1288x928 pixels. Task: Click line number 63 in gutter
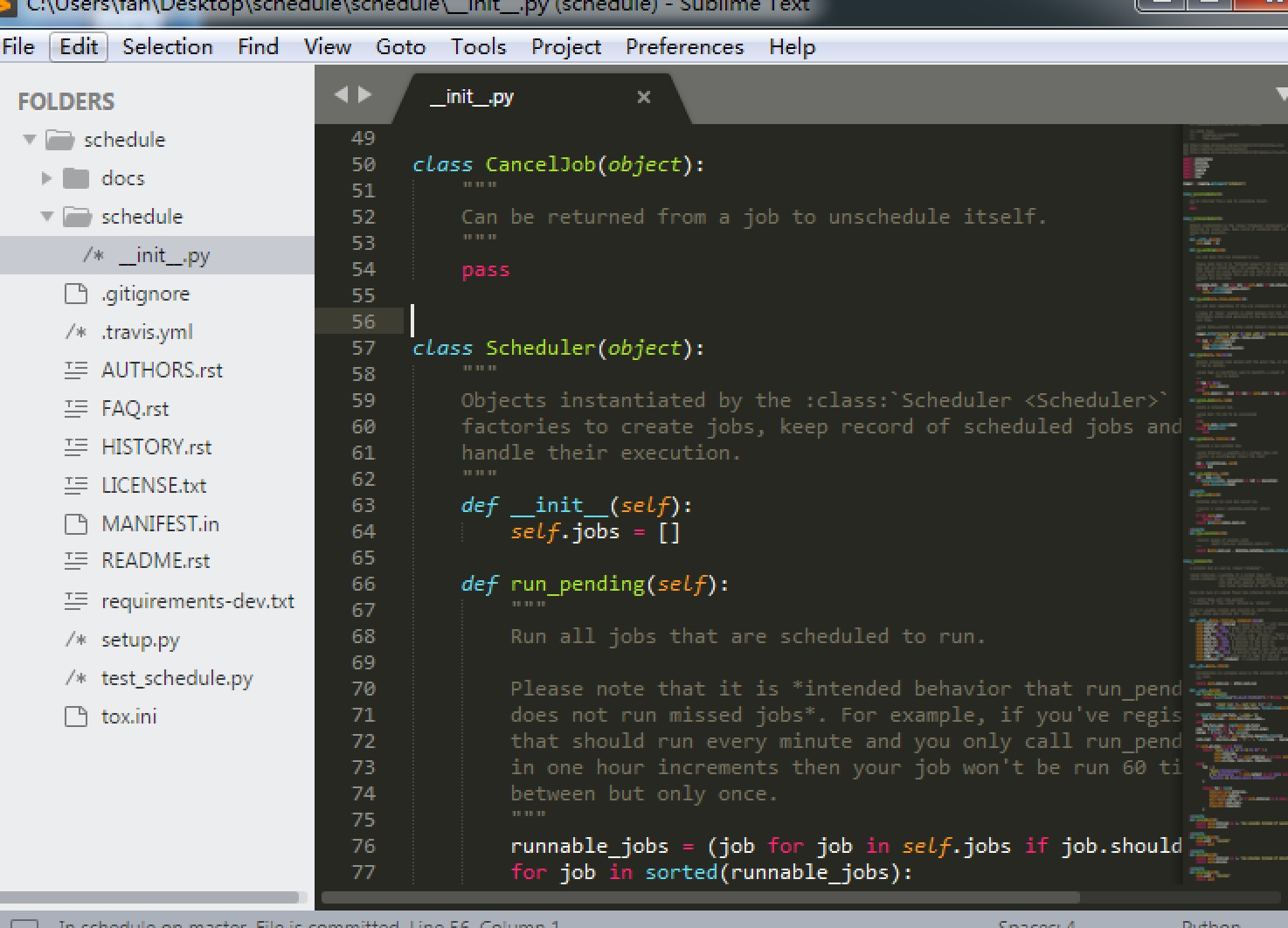pyautogui.click(x=363, y=505)
